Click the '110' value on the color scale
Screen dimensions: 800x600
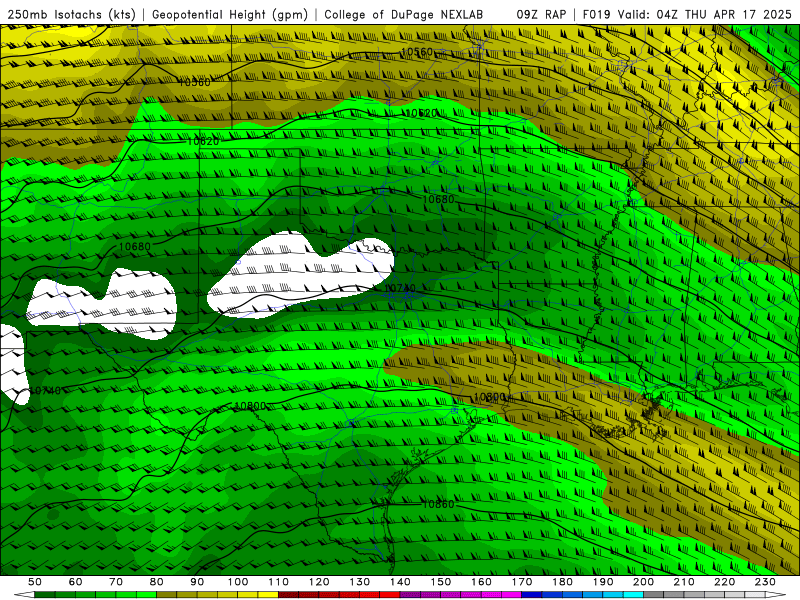tap(279, 582)
